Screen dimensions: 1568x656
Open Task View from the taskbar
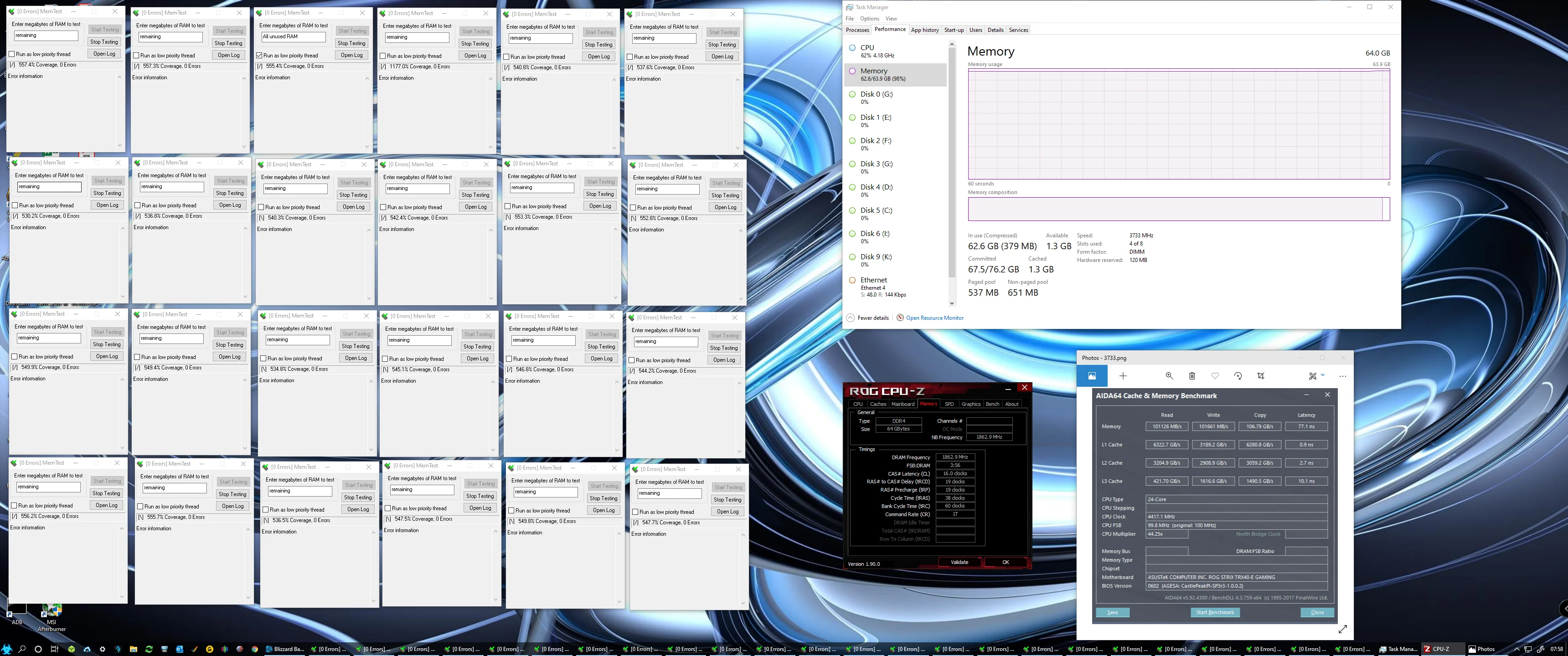[54, 649]
